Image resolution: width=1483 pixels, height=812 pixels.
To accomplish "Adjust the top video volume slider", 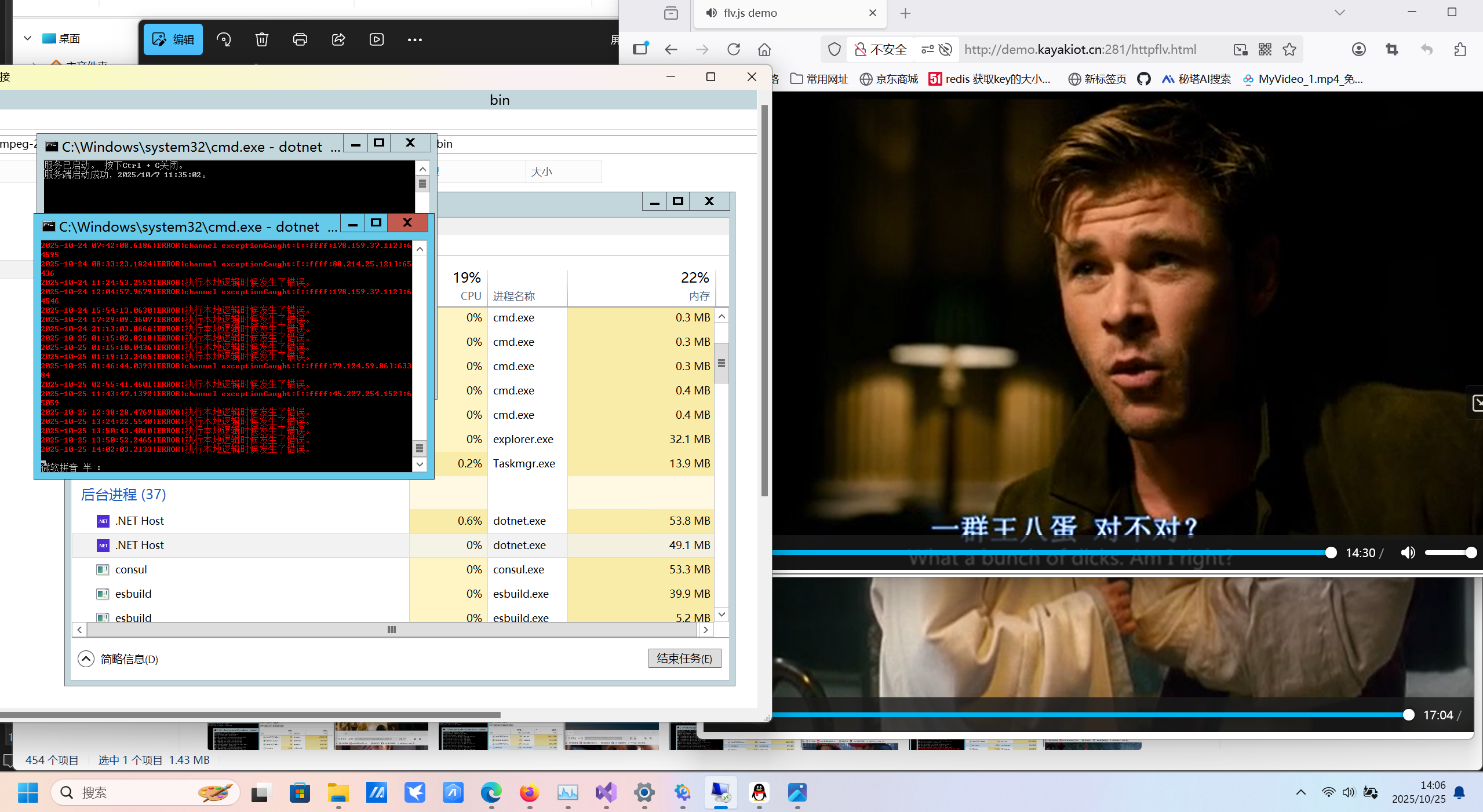I will point(1449,553).
